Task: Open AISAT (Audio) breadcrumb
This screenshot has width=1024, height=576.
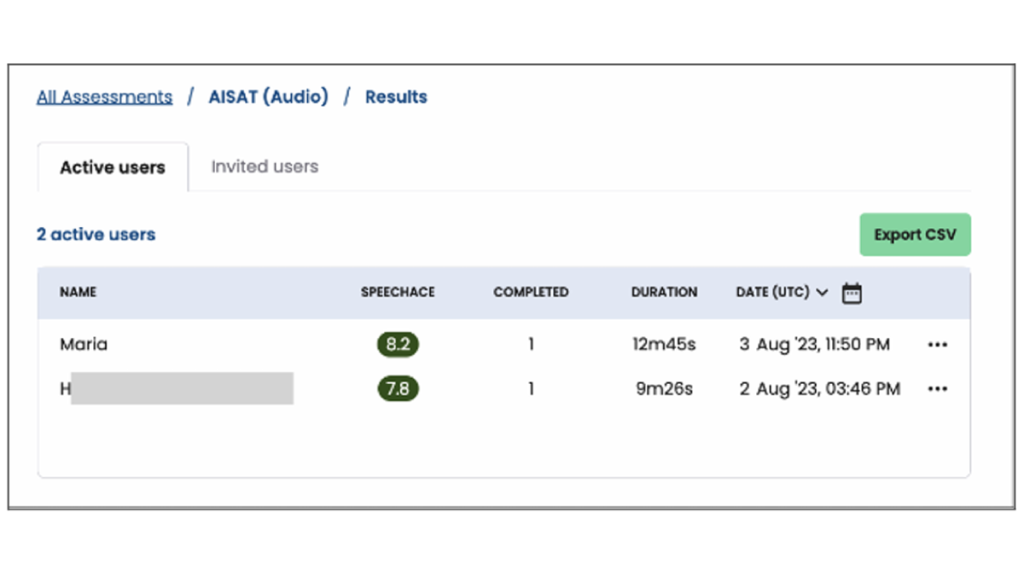Action: (268, 97)
